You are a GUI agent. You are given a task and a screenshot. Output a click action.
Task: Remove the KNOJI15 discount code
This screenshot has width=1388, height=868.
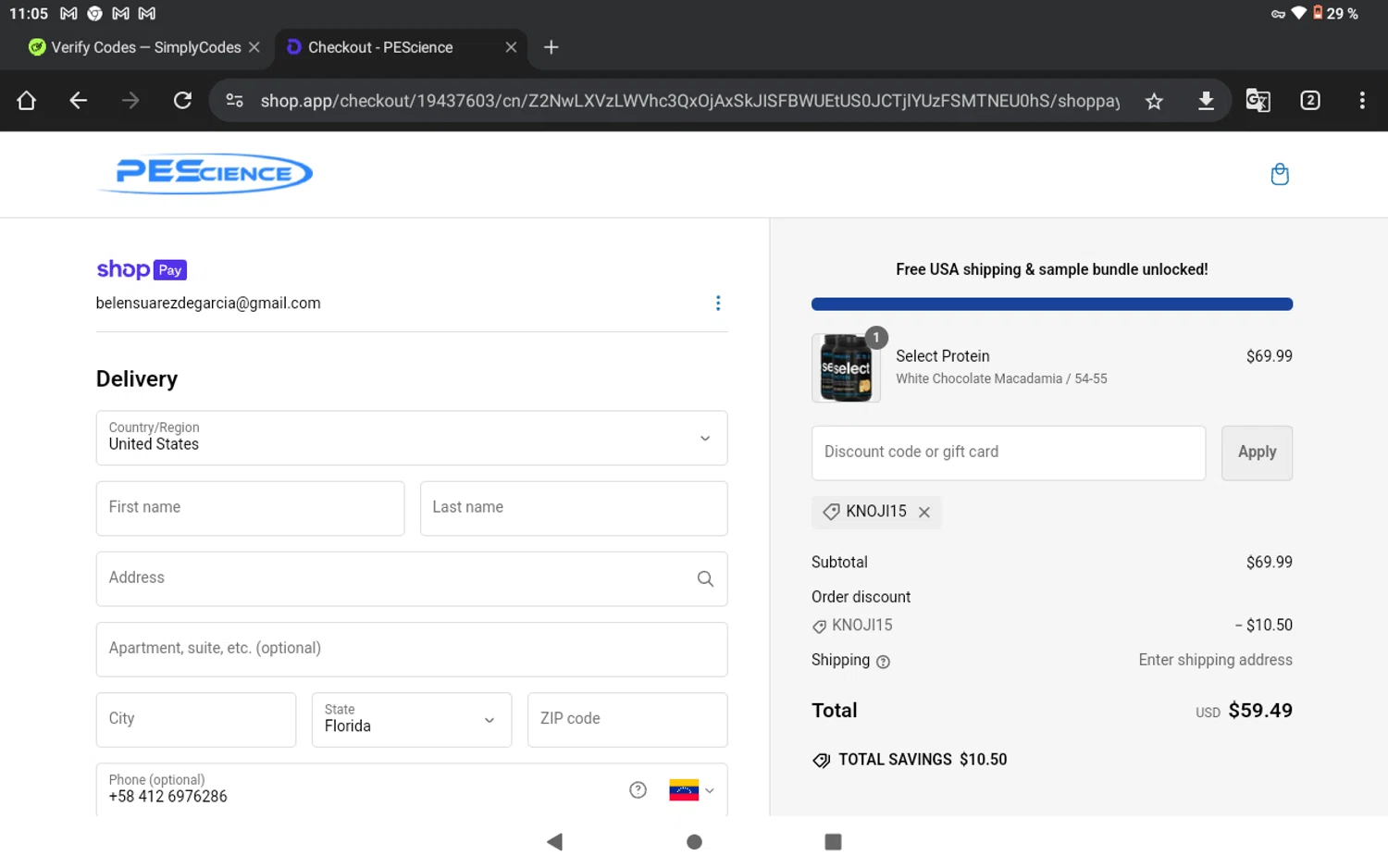click(x=923, y=512)
